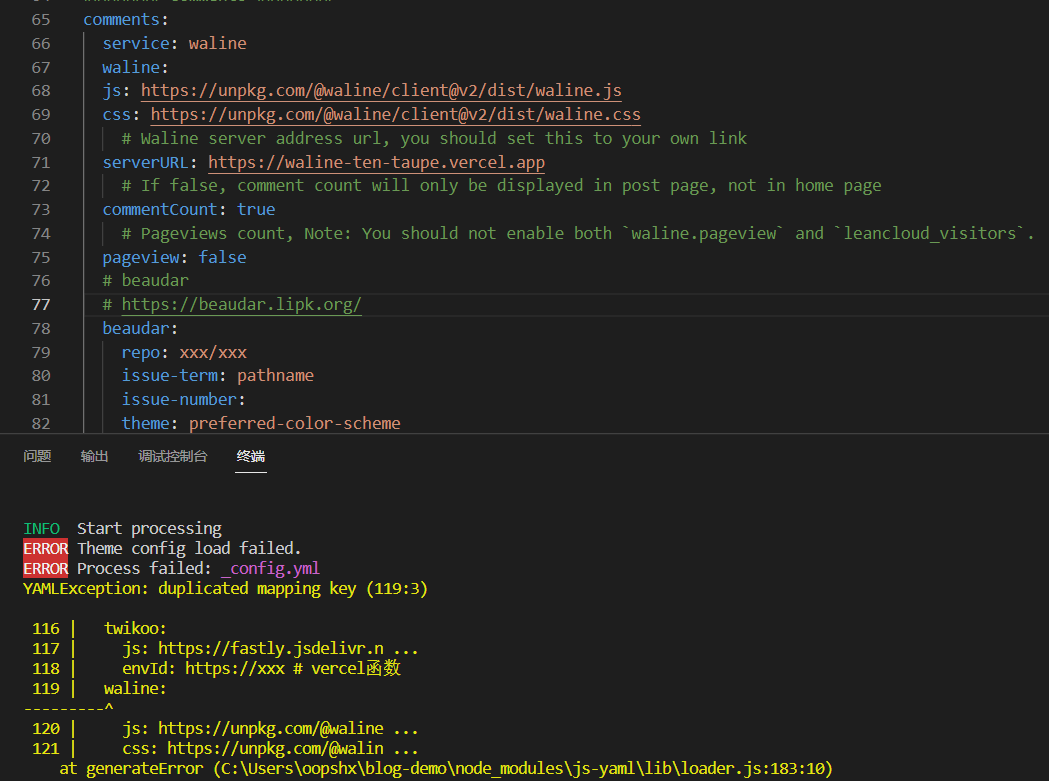Click the service: waline line in editor
The height and width of the screenshot is (781, 1049).
pos(175,43)
